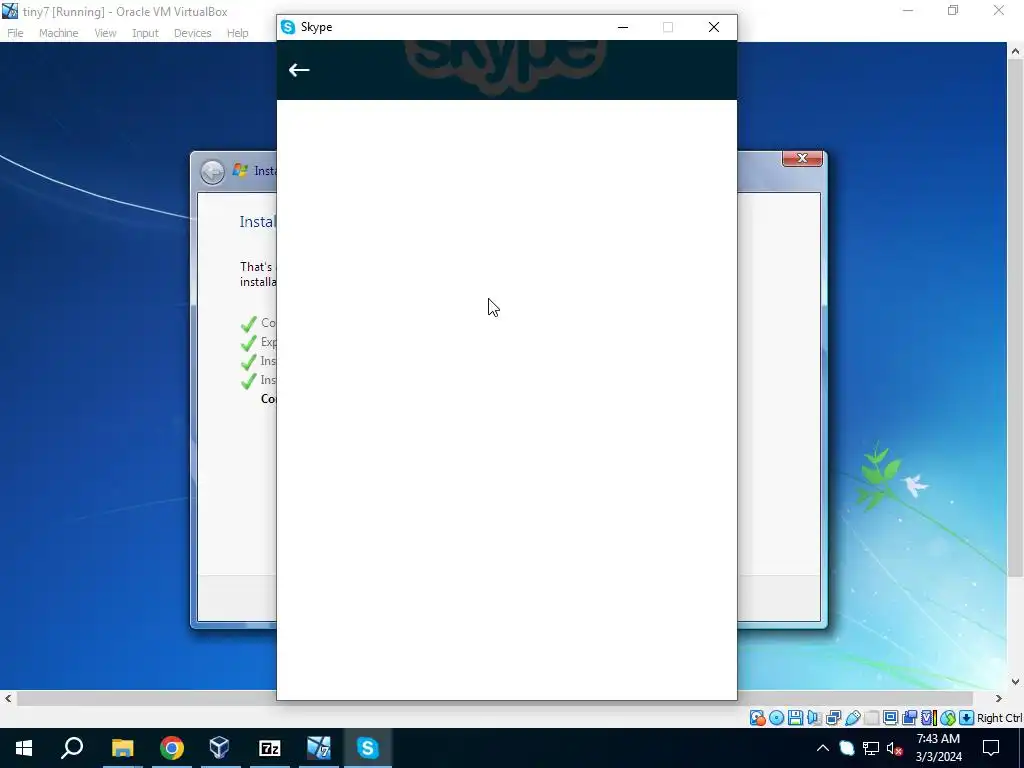Click the VirtualBox network adapters indicator
This screenshot has height=768, width=1024.
coord(833,718)
